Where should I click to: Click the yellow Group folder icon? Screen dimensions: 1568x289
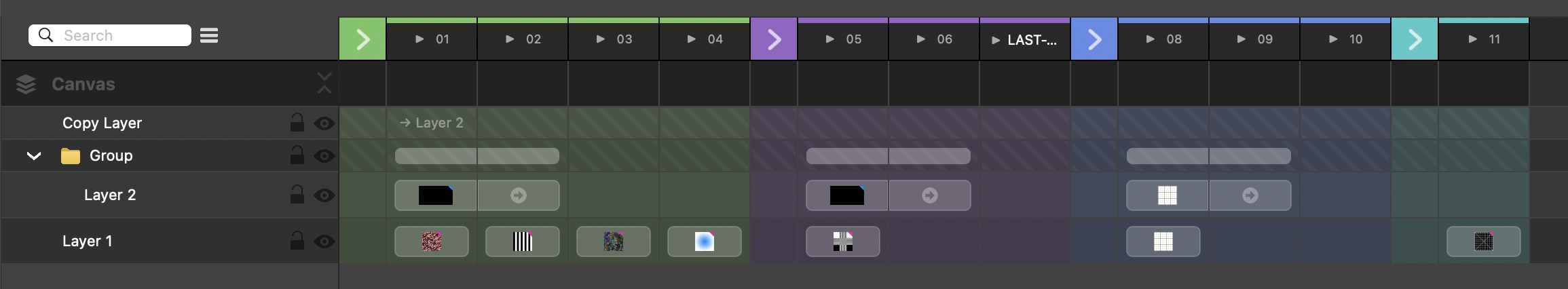pyautogui.click(x=71, y=156)
